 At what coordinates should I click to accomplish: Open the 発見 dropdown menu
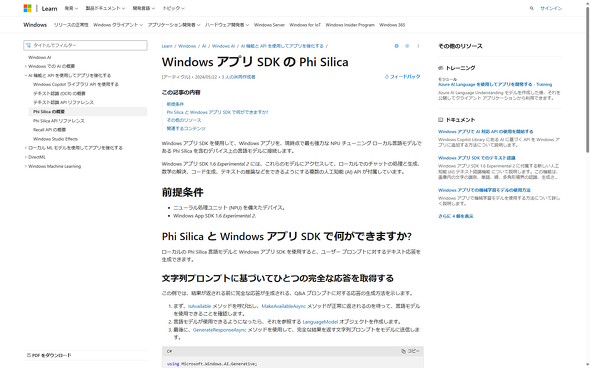point(71,8)
